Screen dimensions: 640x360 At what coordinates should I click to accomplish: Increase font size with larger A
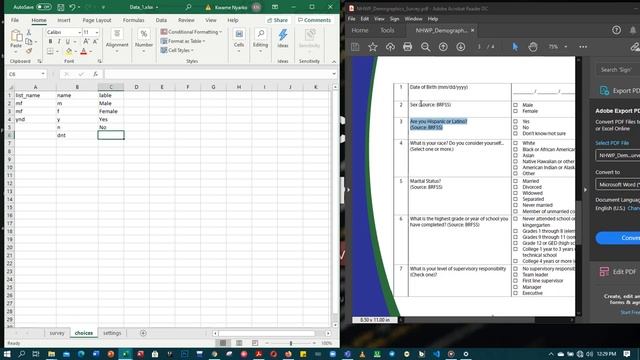86,42
